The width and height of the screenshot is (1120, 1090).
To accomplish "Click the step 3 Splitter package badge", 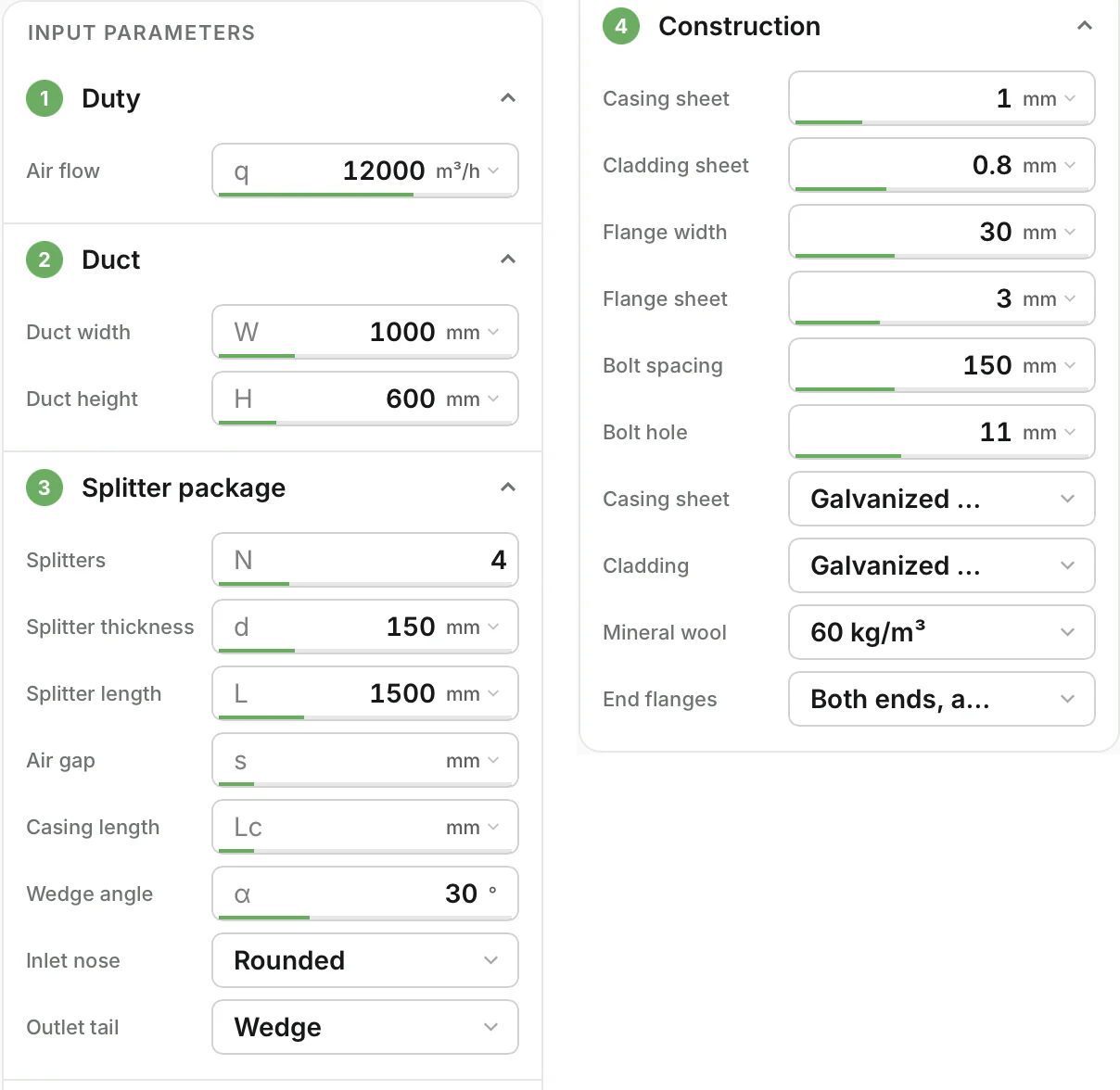I will [45, 488].
